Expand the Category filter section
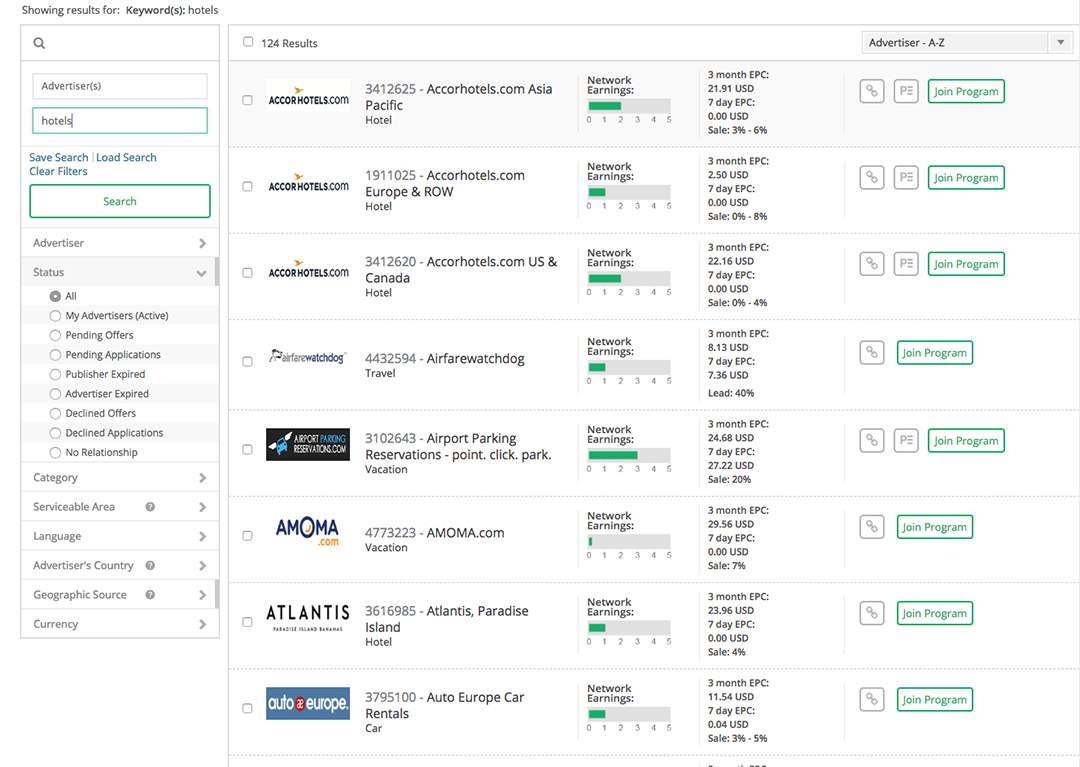The width and height of the screenshot is (1080, 767). pyautogui.click(x=120, y=478)
